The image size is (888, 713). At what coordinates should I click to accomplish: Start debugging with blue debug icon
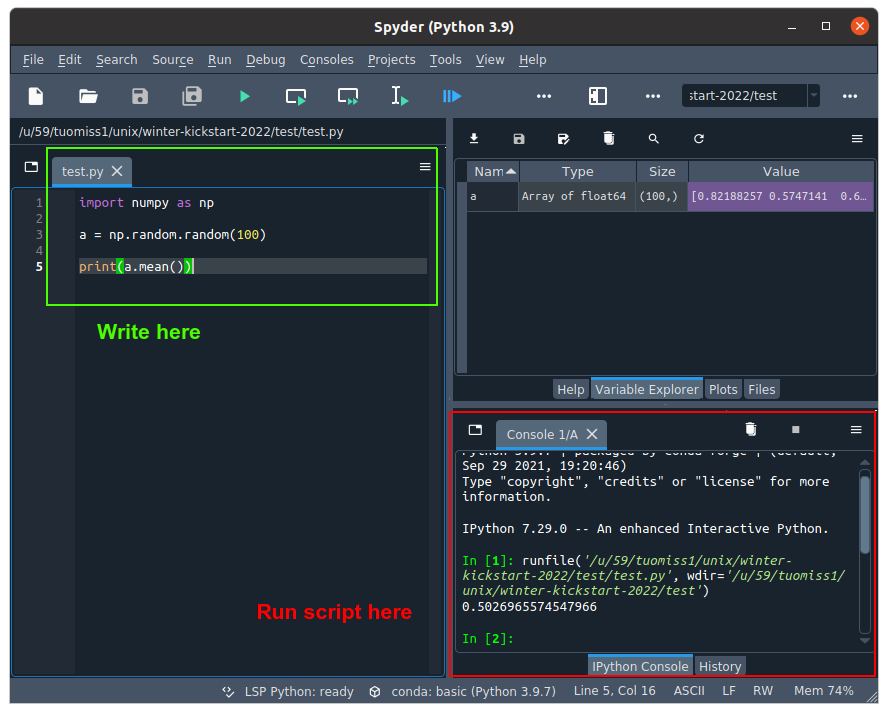pos(452,96)
